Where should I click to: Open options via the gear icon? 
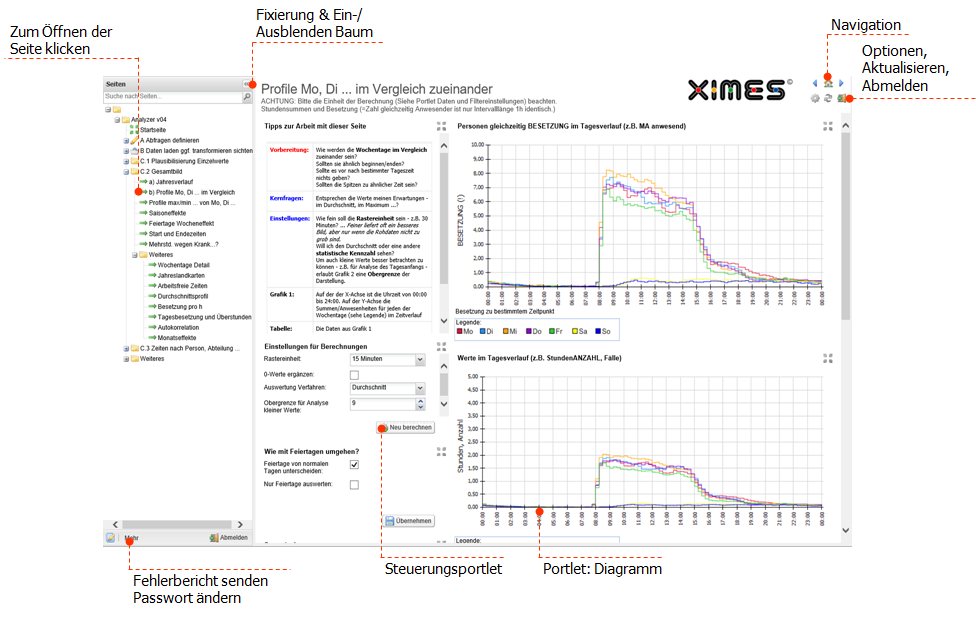coord(815,98)
